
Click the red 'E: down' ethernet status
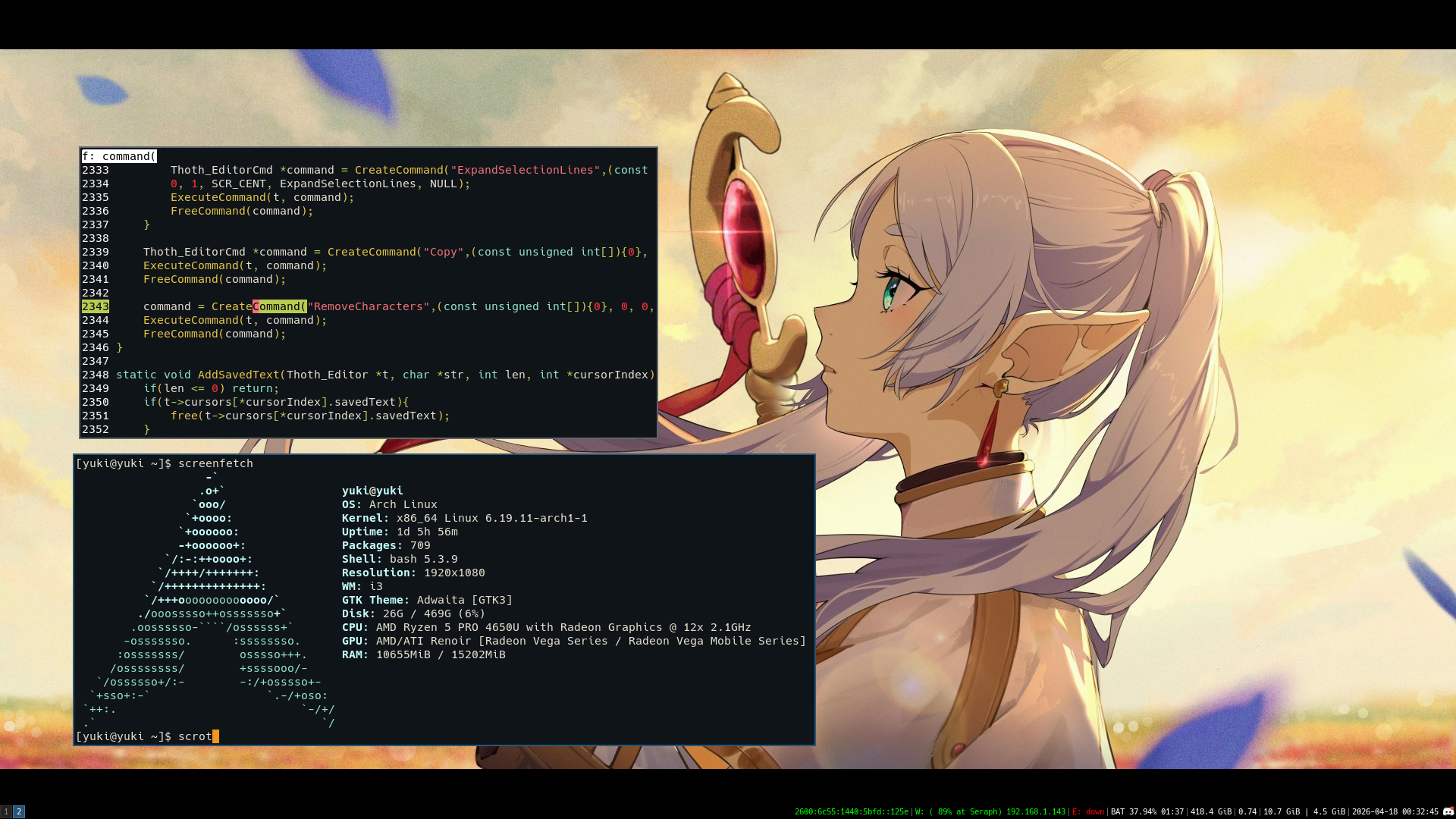click(x=1088, y=811)
